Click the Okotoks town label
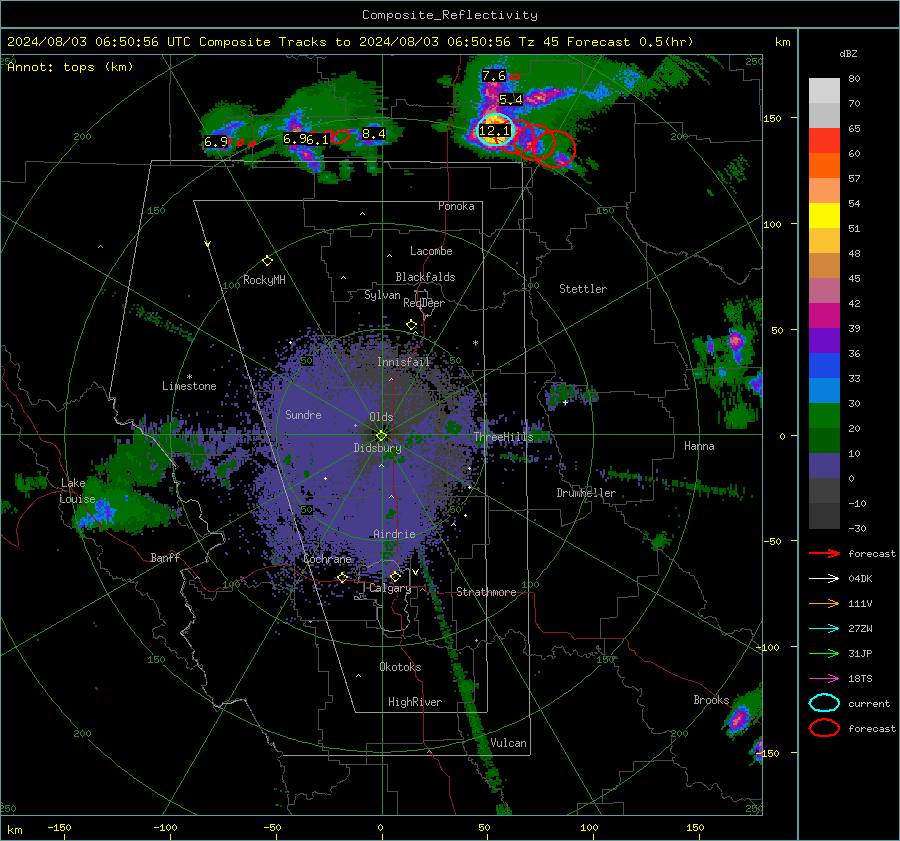 [400, 667]
